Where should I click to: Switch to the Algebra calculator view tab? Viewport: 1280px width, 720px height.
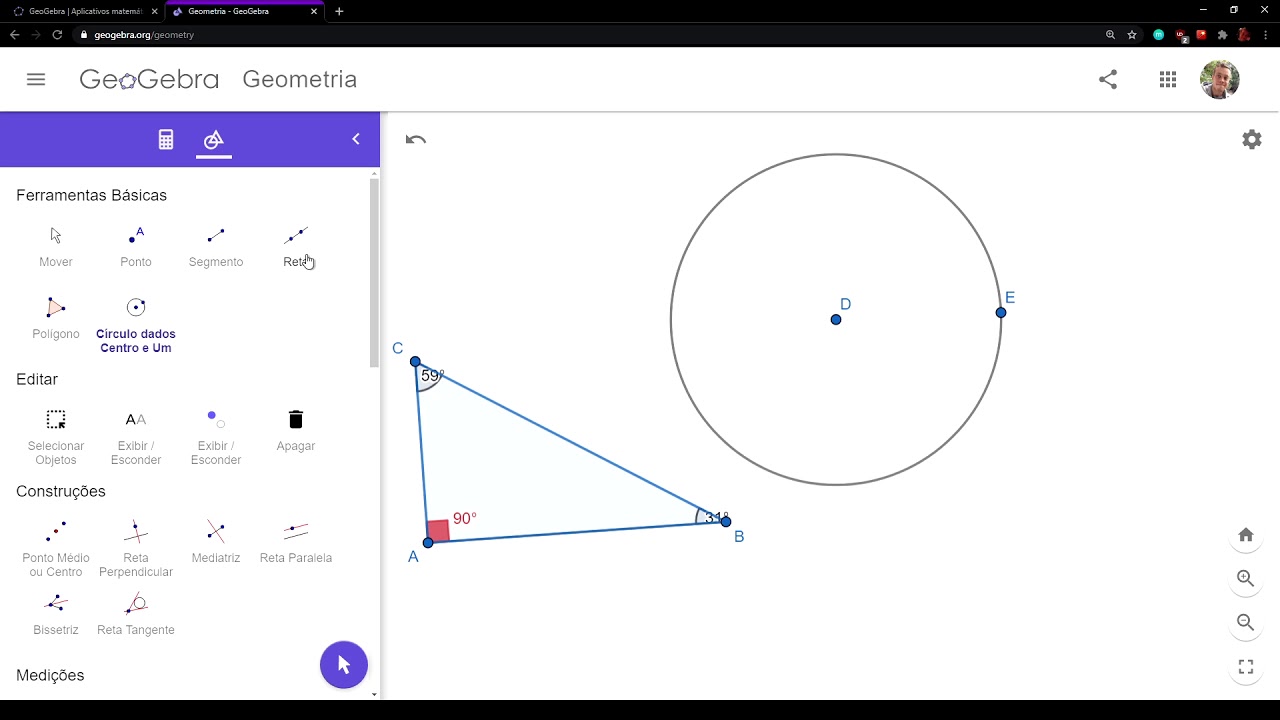point(166,140)
